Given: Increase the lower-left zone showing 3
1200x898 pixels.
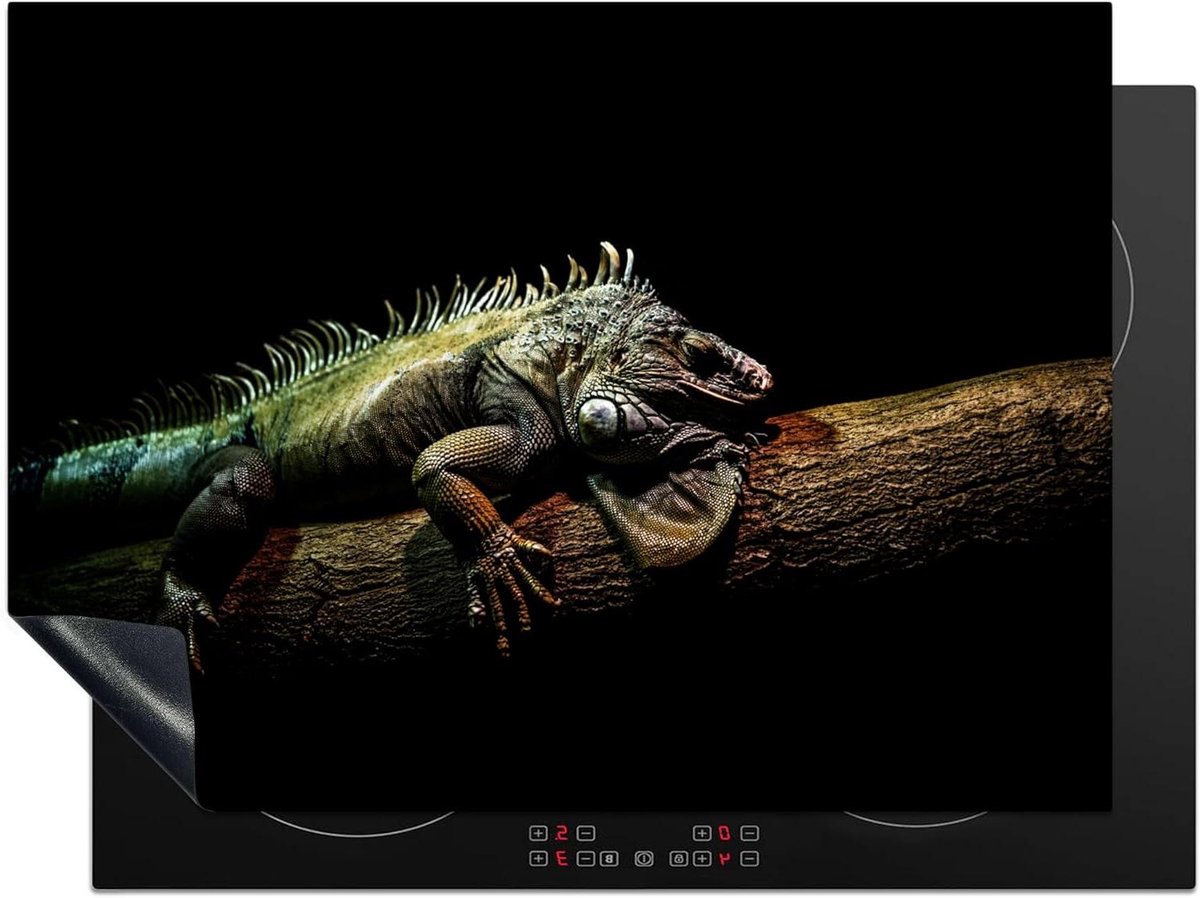Looking at the screenshot, I should tap(538, 858).
